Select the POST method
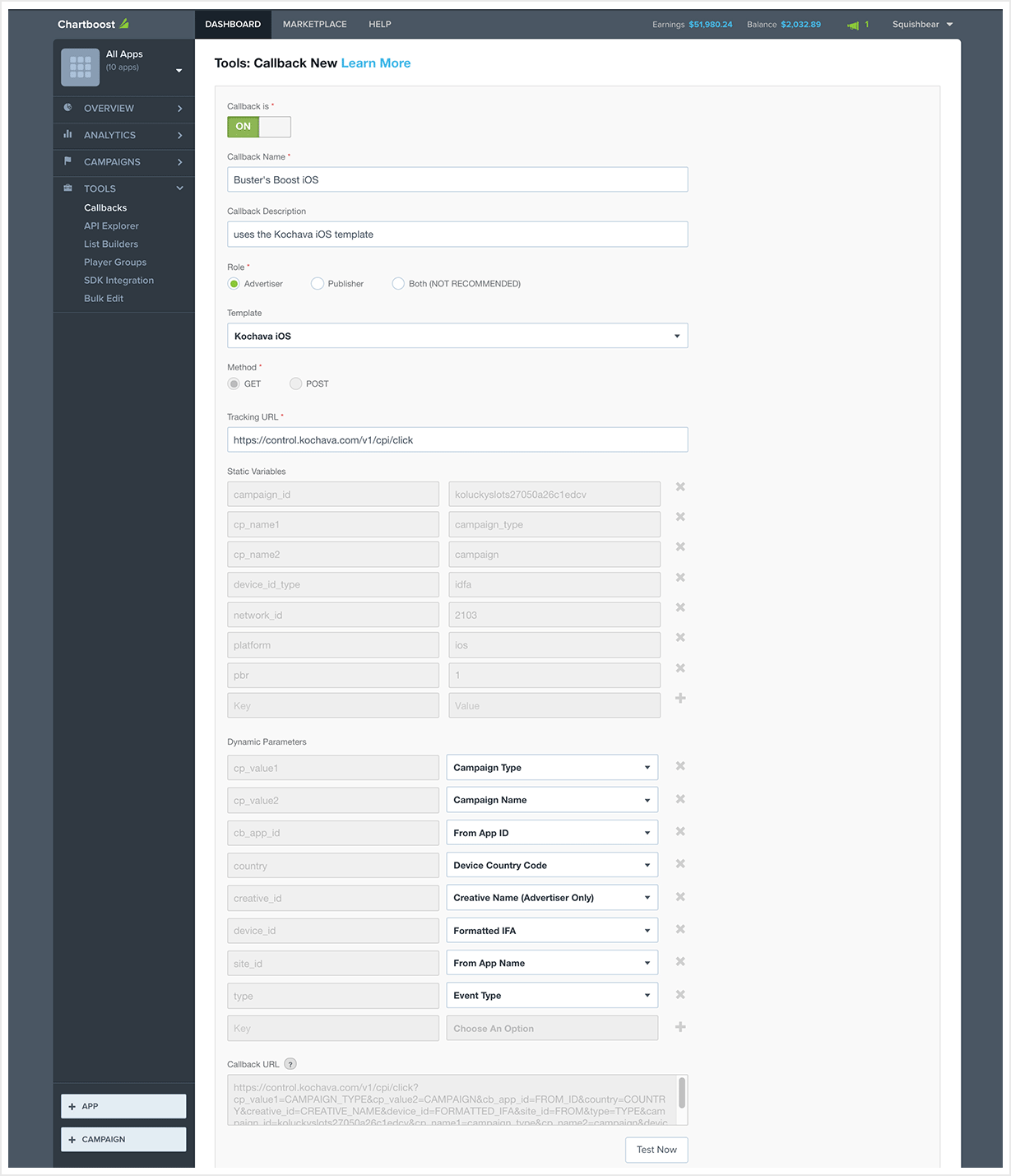Viewport: 1011px width, 1176px height. pyautogui.click(x=296, y=383)
